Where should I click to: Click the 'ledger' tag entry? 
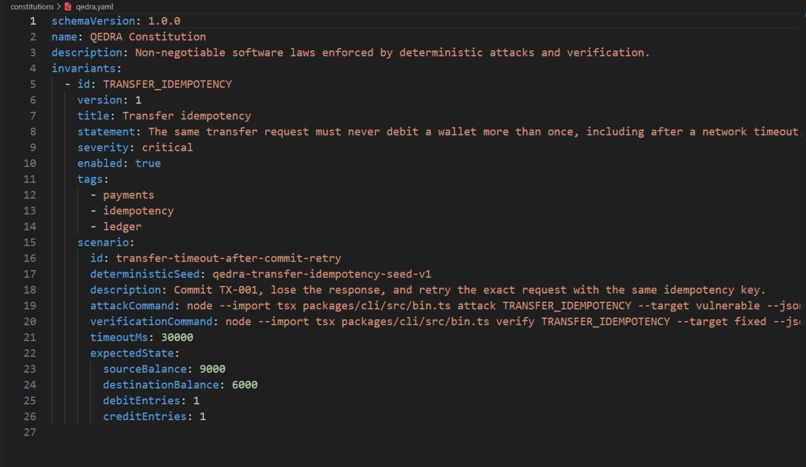click(x=122, y=227)
